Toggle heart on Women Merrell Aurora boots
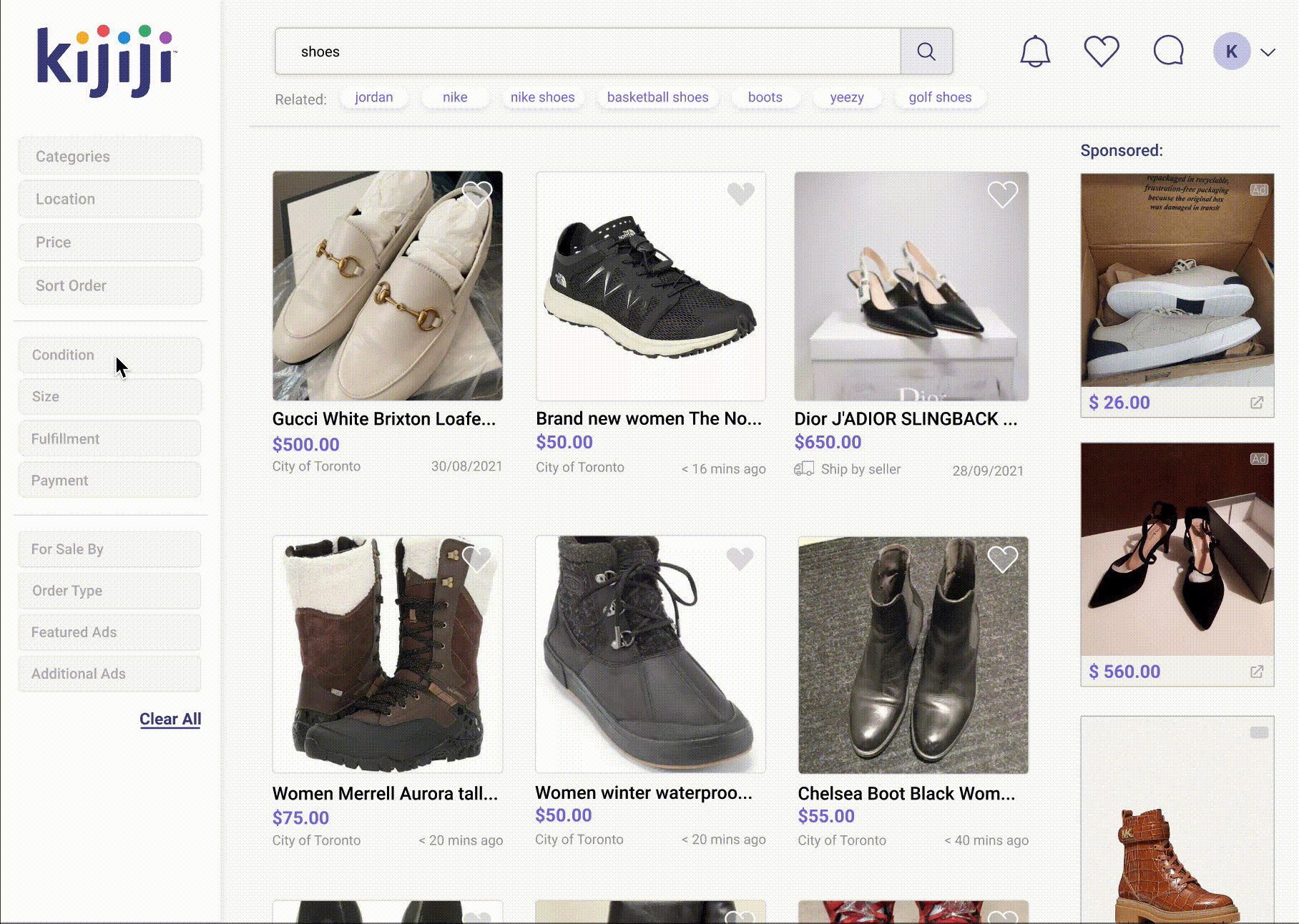The height and width of the screenshot is (924, 1299). click(477, 559)
